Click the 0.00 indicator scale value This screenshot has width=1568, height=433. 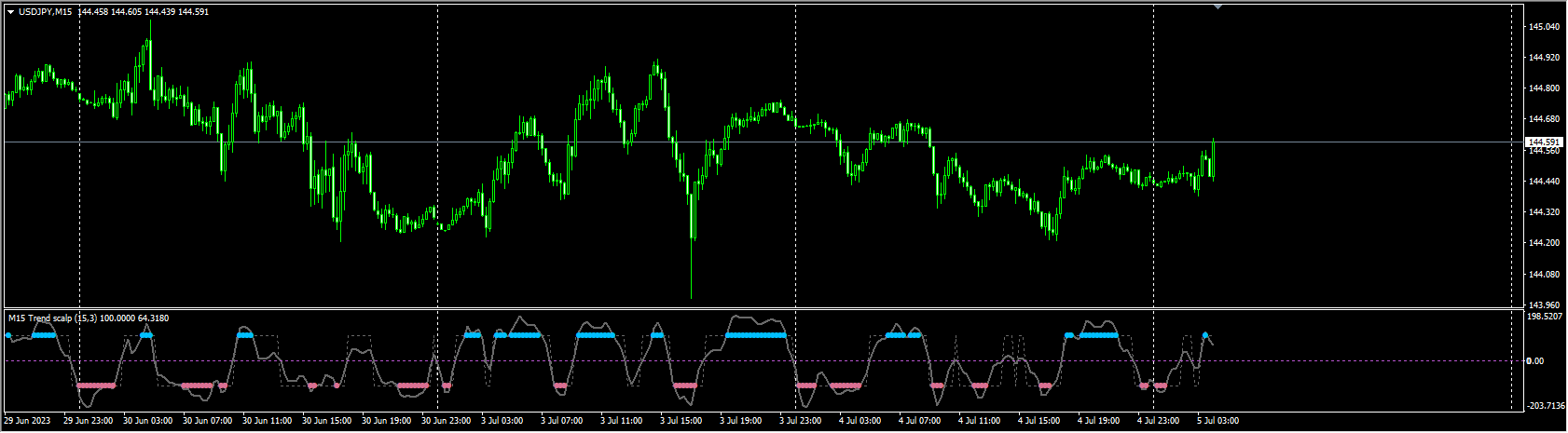(x=1537, y=360)
